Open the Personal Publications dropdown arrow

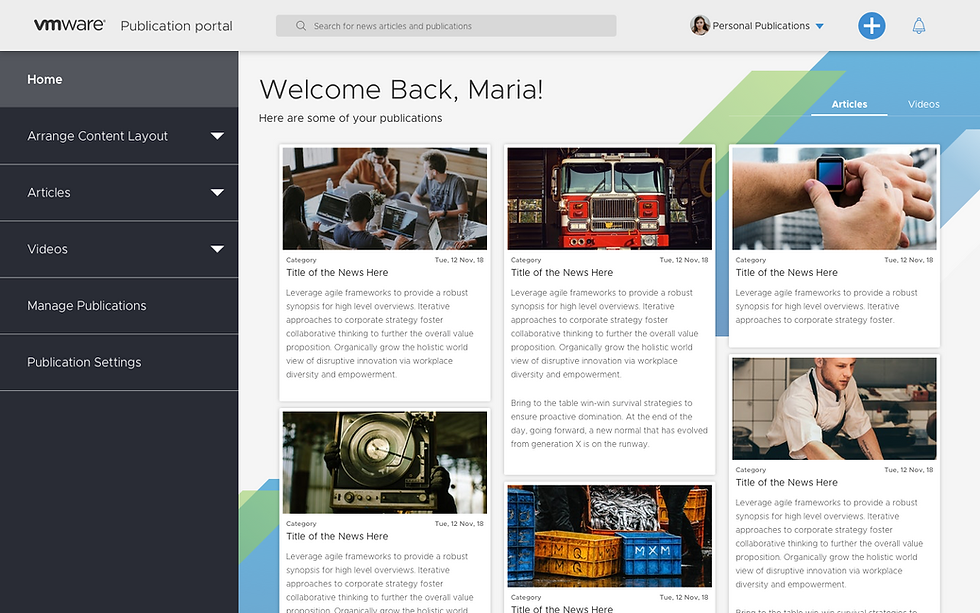click(x=820, y=26)
